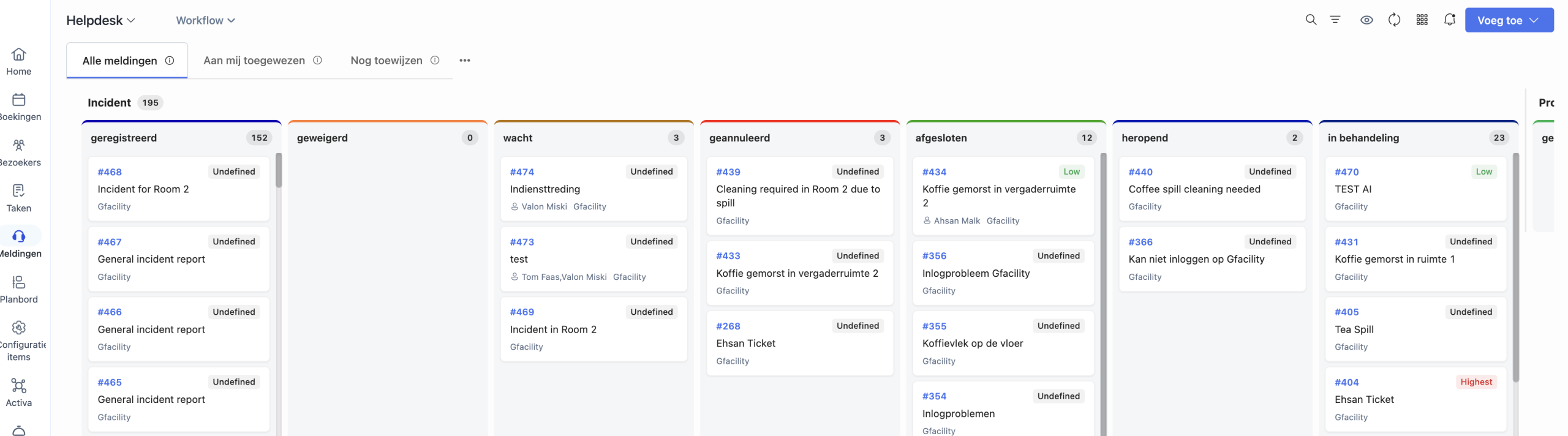The width and height of the screenshot is (1568, 436).
Task: Click the refresh arrows icon
Action: pos(1394,20)
